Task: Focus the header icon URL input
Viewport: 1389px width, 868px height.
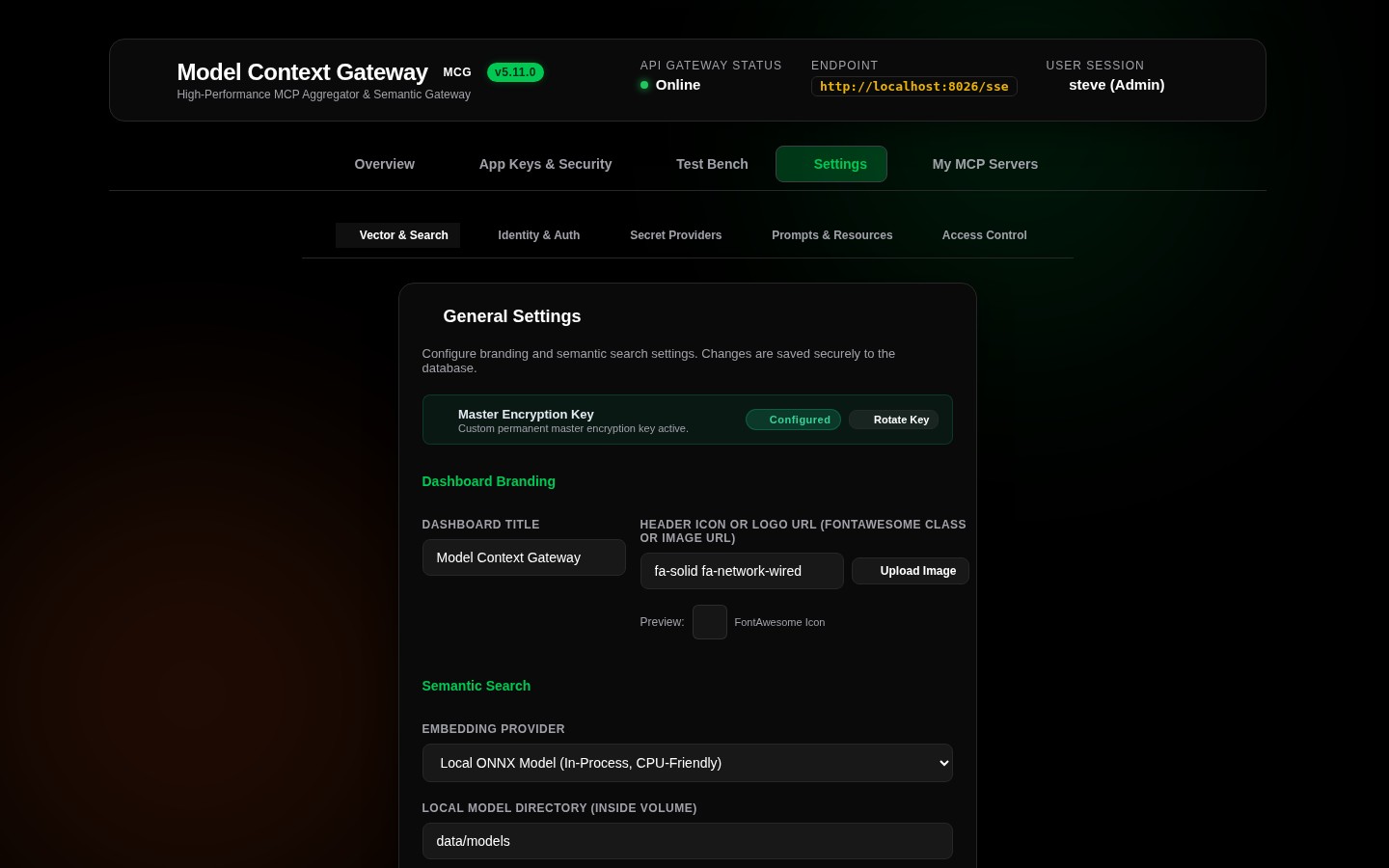Action: coord(742,571)
